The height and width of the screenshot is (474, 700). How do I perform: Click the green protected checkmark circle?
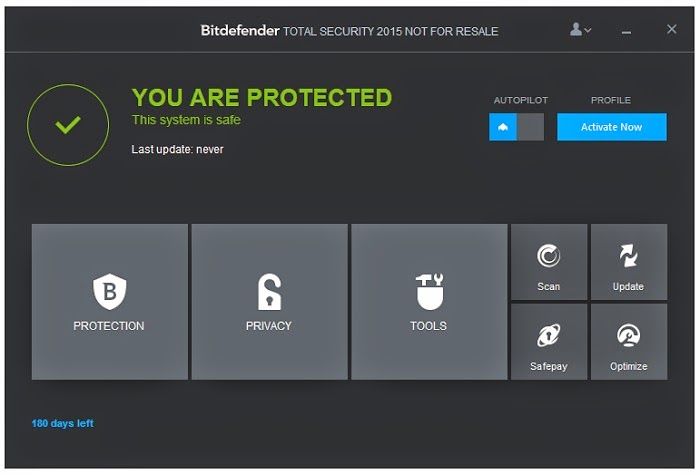click(x=68, y=125)
